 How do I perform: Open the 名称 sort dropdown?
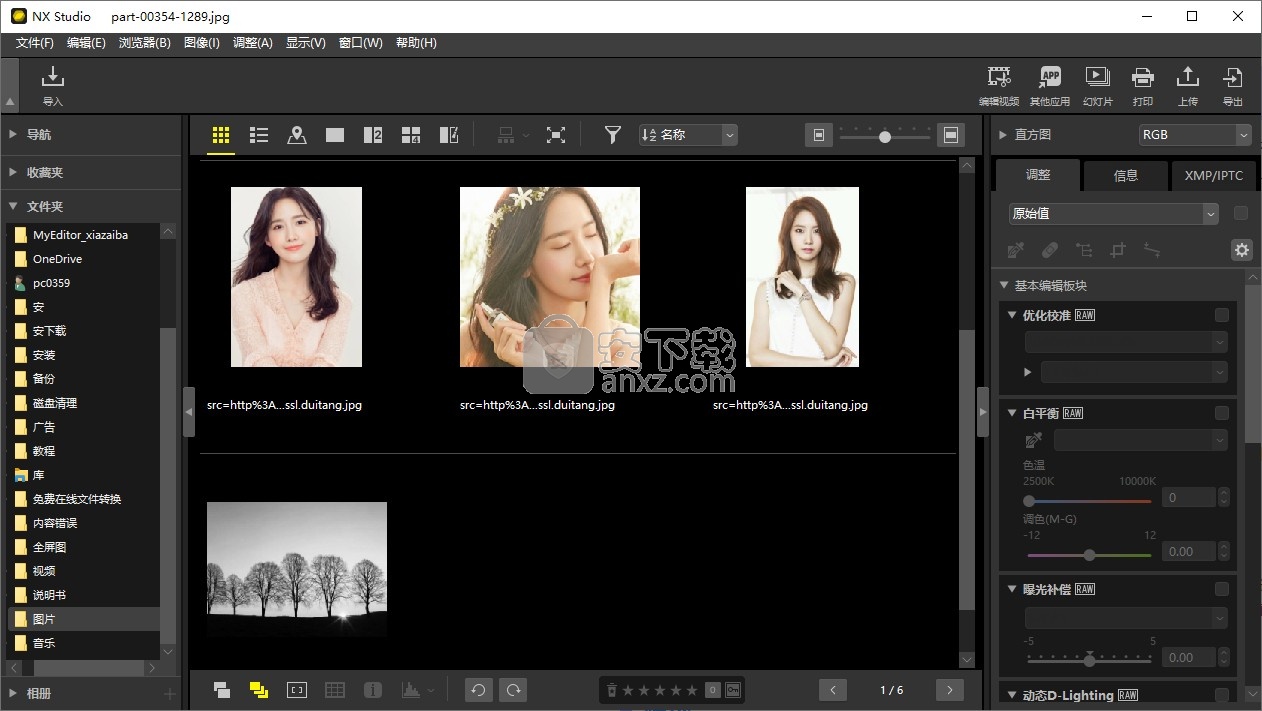(688, 135)
